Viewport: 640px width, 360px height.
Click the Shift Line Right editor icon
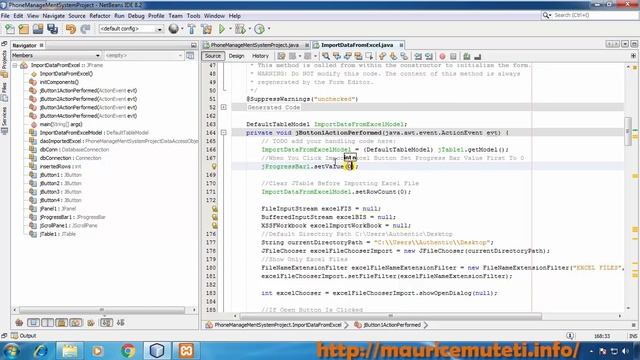point(429,56)
